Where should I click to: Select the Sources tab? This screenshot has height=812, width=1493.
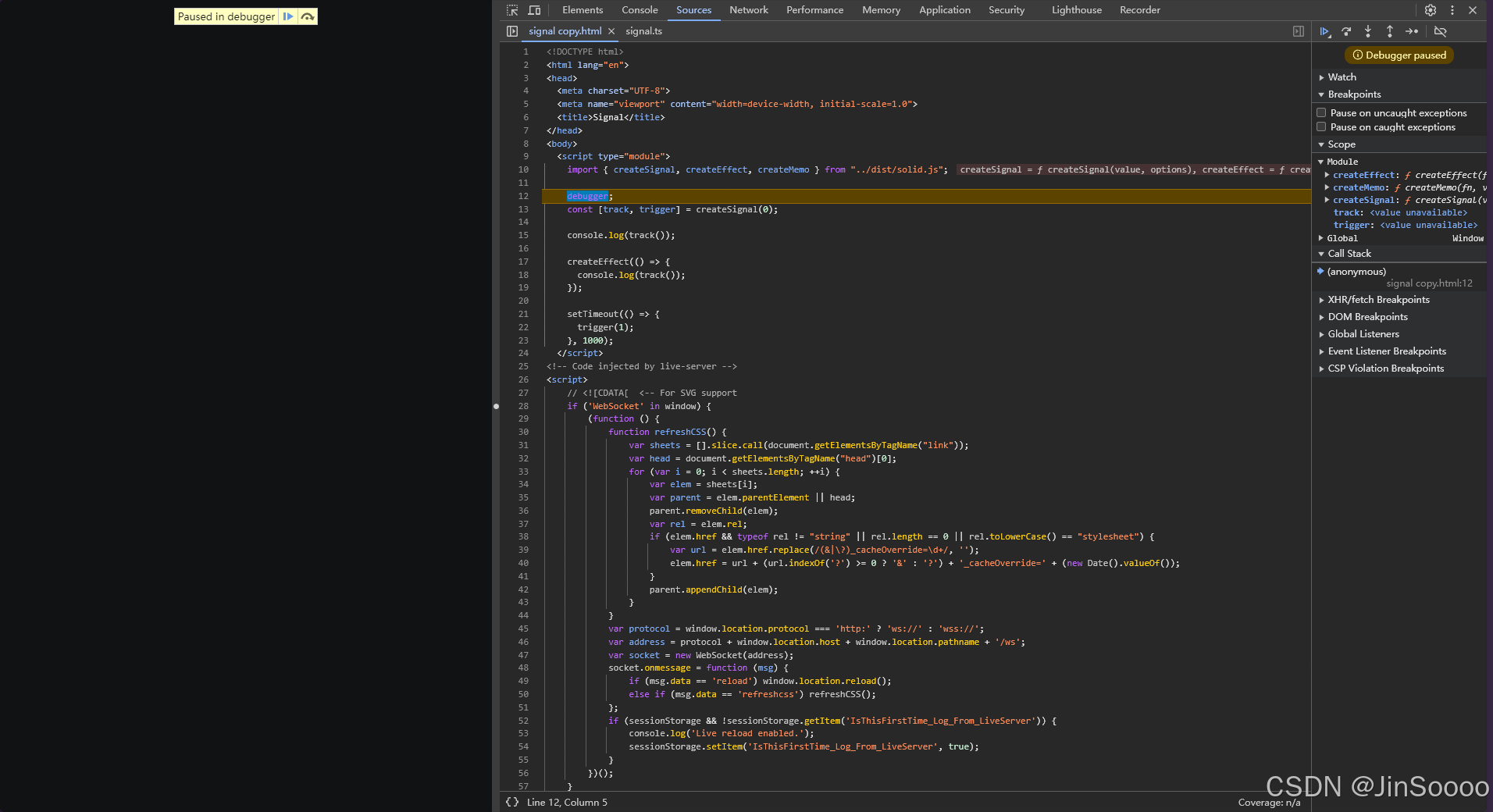pos(693,10)
